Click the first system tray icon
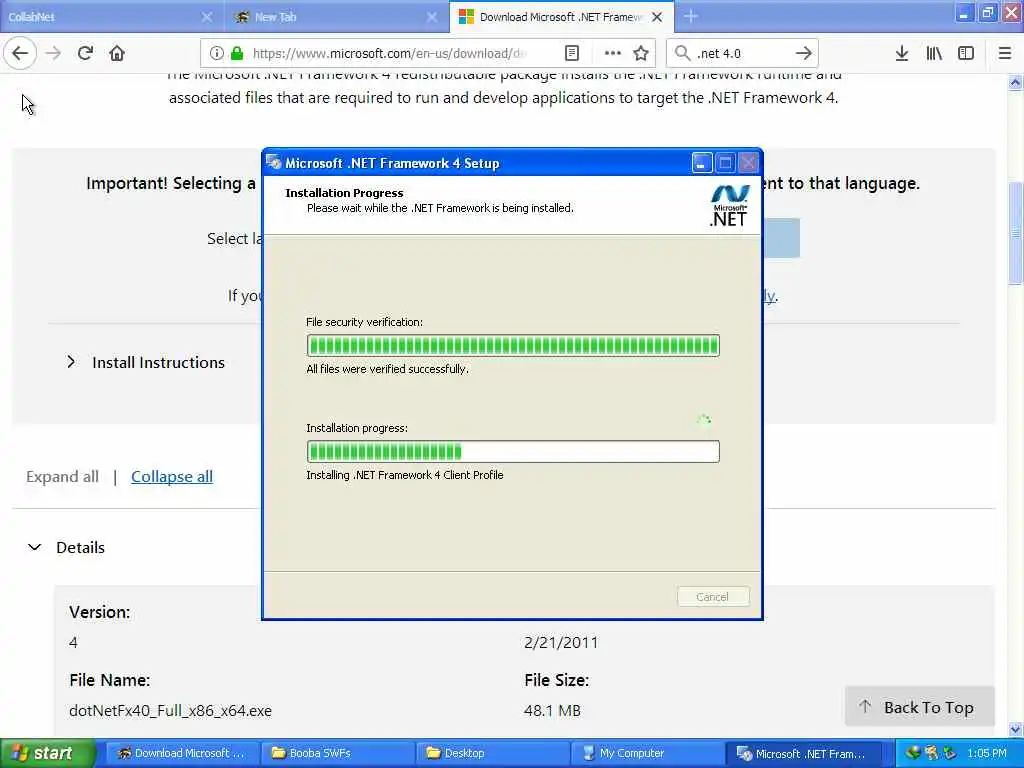This screenshot has height=768, width=1024. (912, 753)
